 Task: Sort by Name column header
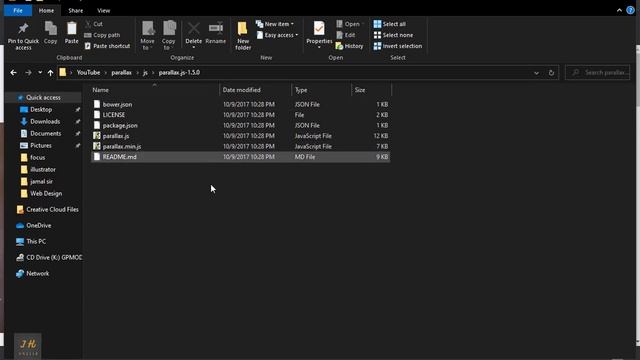tap(100, 90)
